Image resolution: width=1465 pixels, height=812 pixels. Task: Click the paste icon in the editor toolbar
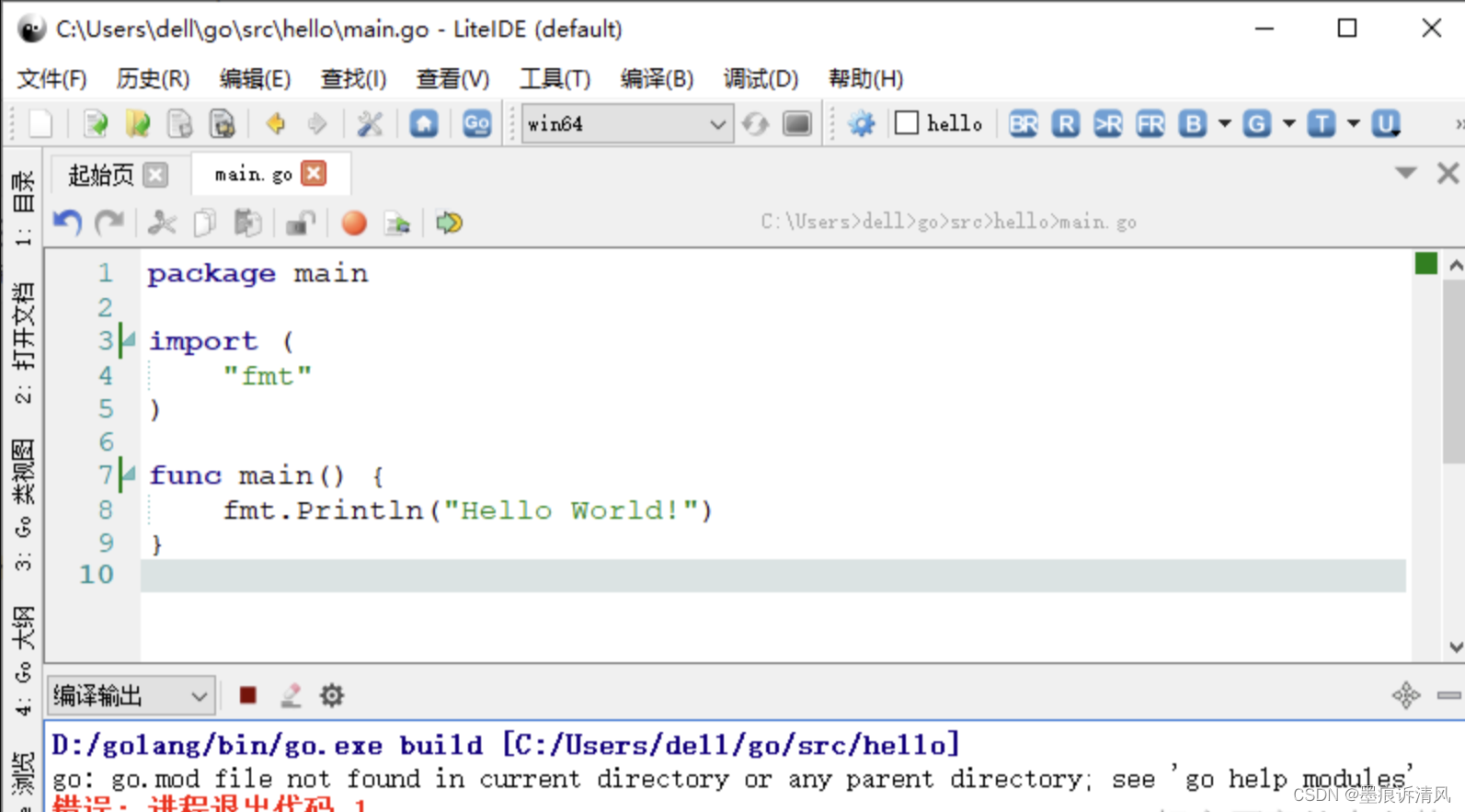[x=247, y=223]
